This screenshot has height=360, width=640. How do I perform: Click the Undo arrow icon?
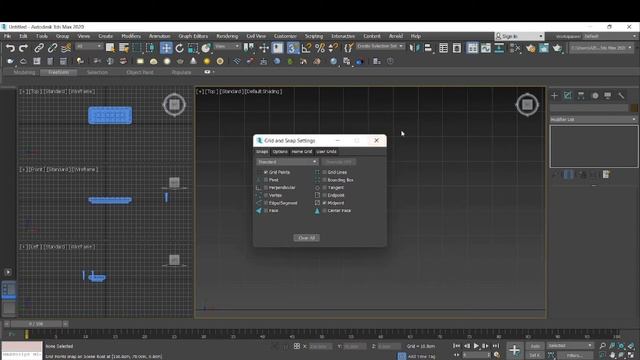pyautogui.click(x=10, y=48)
